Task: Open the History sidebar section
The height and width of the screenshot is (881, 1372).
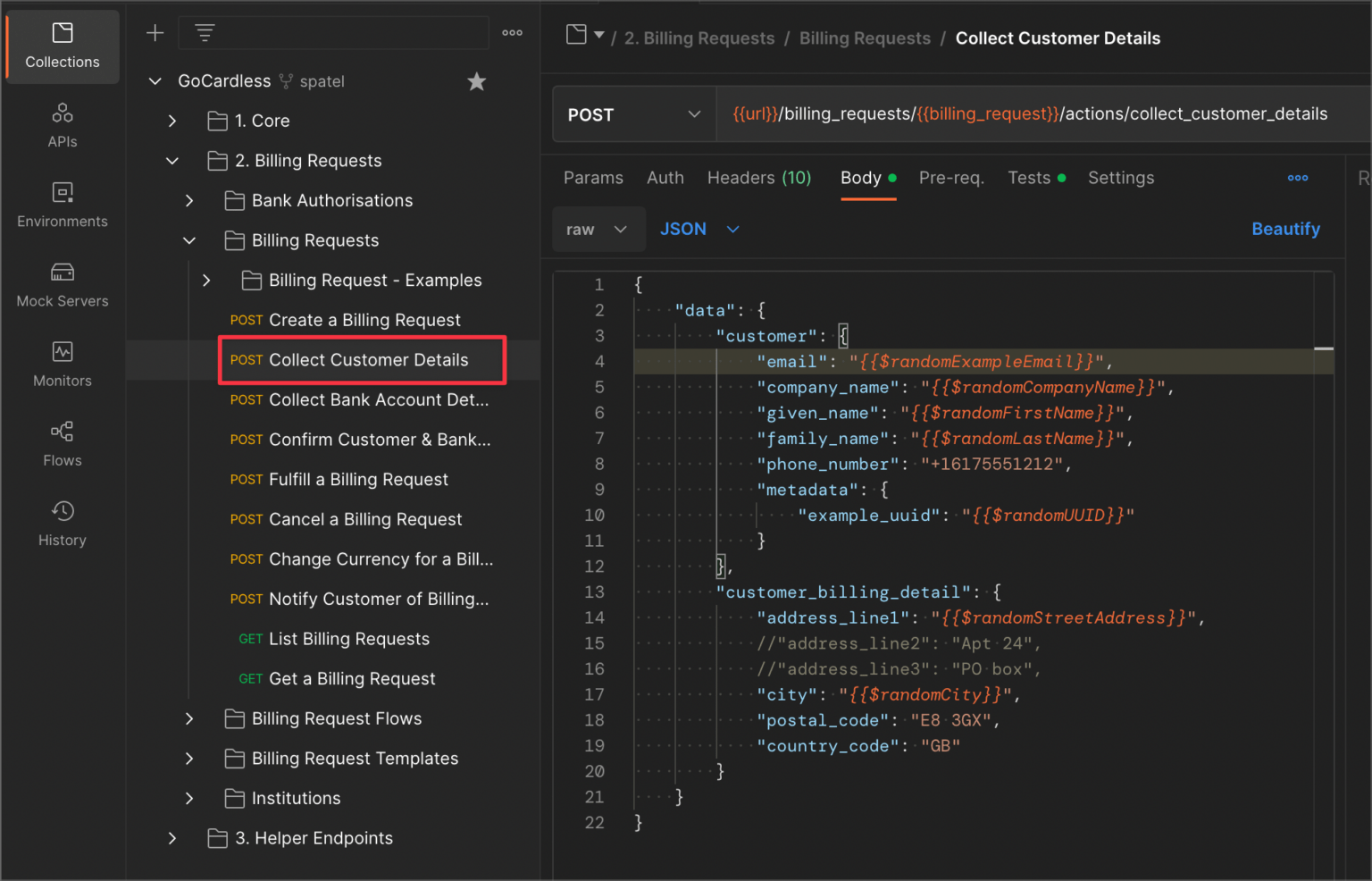Action: (63, 524)
